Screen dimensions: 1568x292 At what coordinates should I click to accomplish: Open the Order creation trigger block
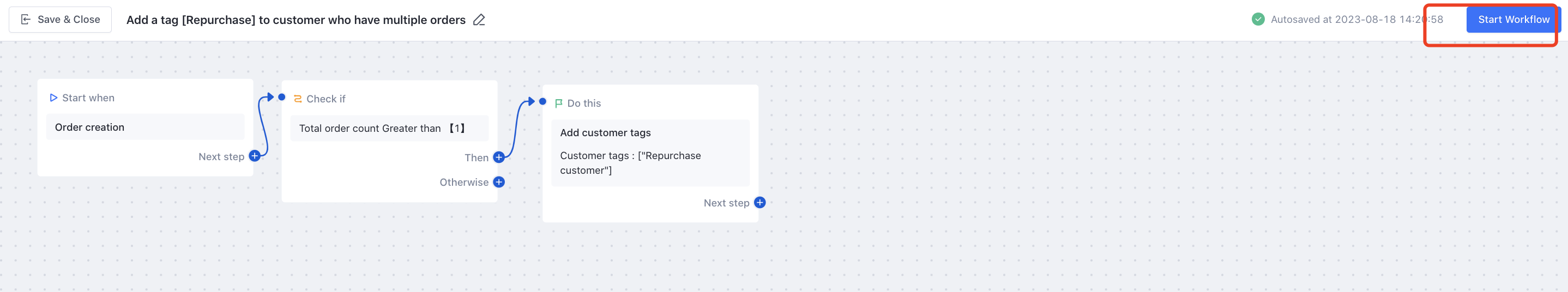point(146,127)
